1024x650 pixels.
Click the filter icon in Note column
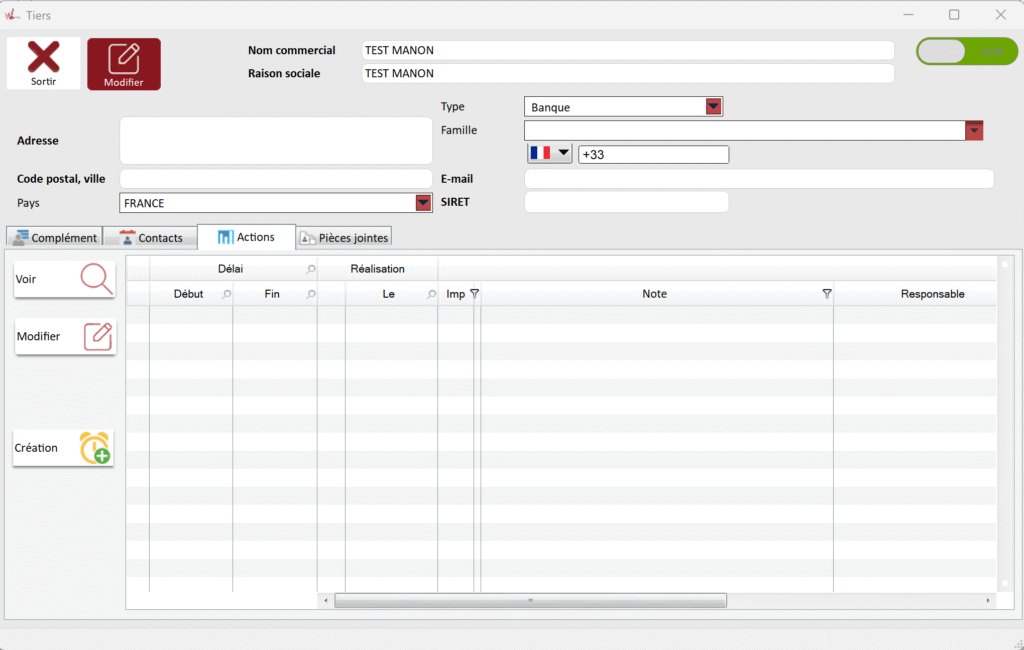tap(826, 294)
